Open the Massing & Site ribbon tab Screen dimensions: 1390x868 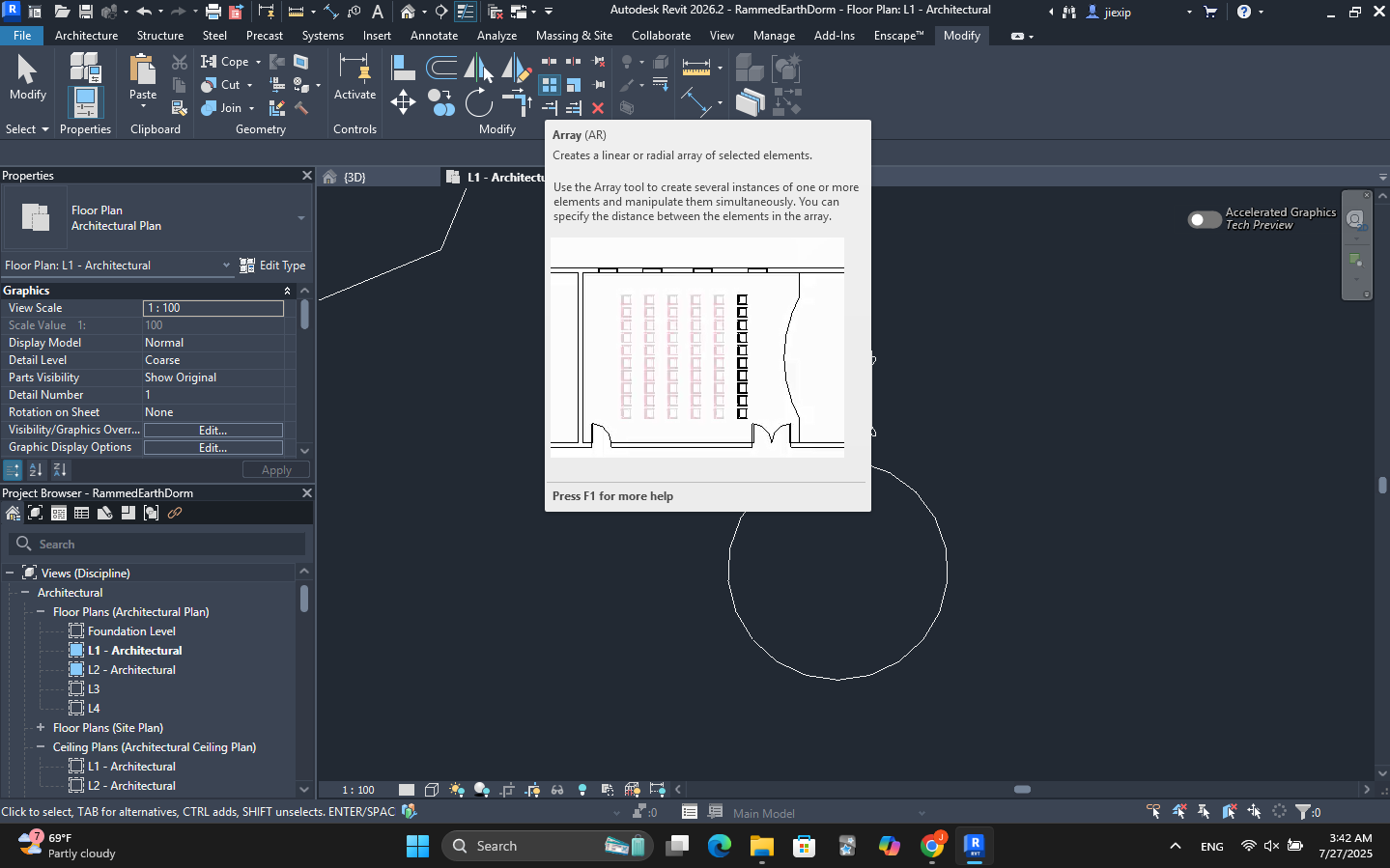pyautogui.click(x=574, y=36)
